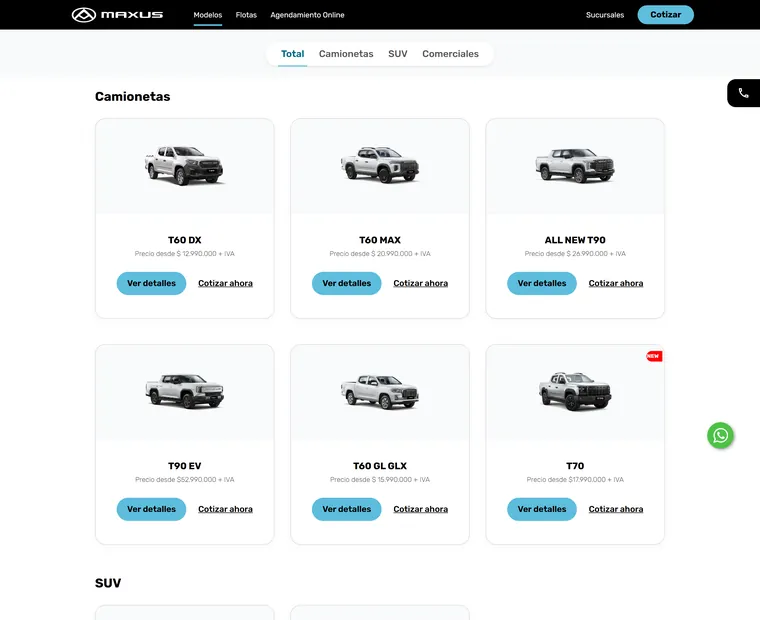View details for T90 EV
Viewport: 760px width, 620px height.
(151, 509)
